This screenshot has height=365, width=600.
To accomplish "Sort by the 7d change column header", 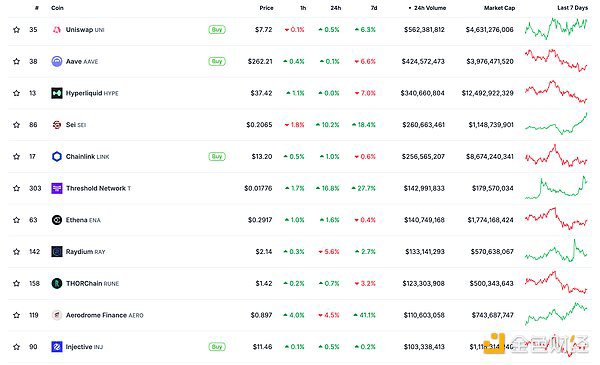I will [x=374, y=8].
